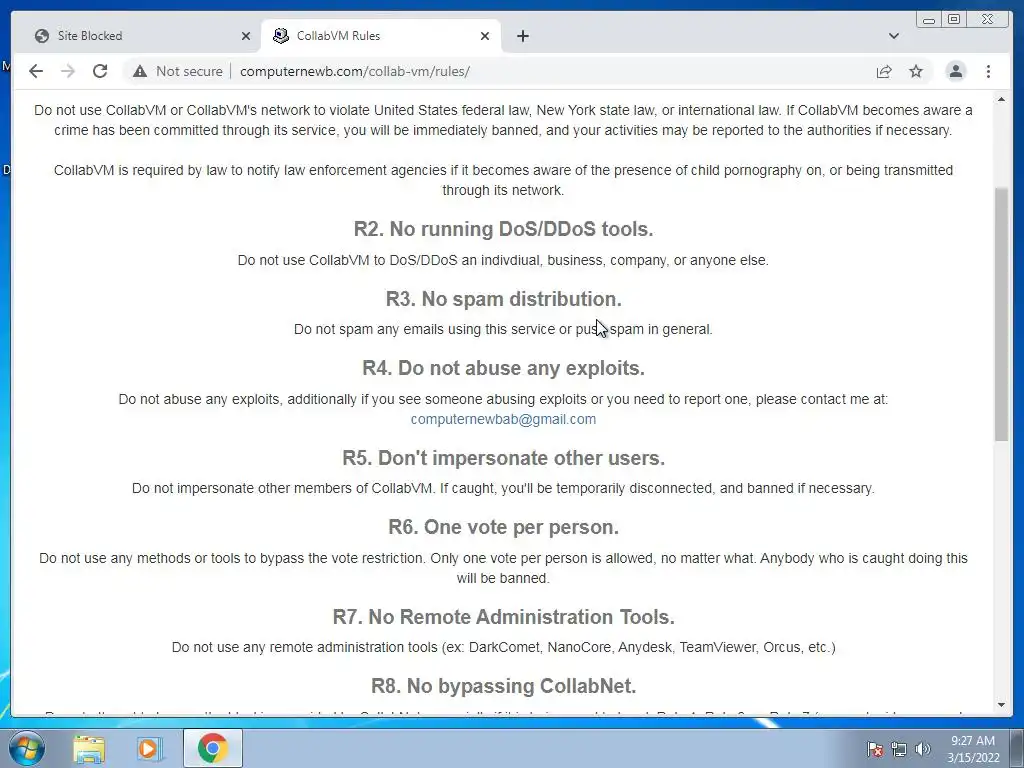Image resolution: width=1024 pixels, height=768 pixels.
Task: Go back to the previous page
Action: 36,71
